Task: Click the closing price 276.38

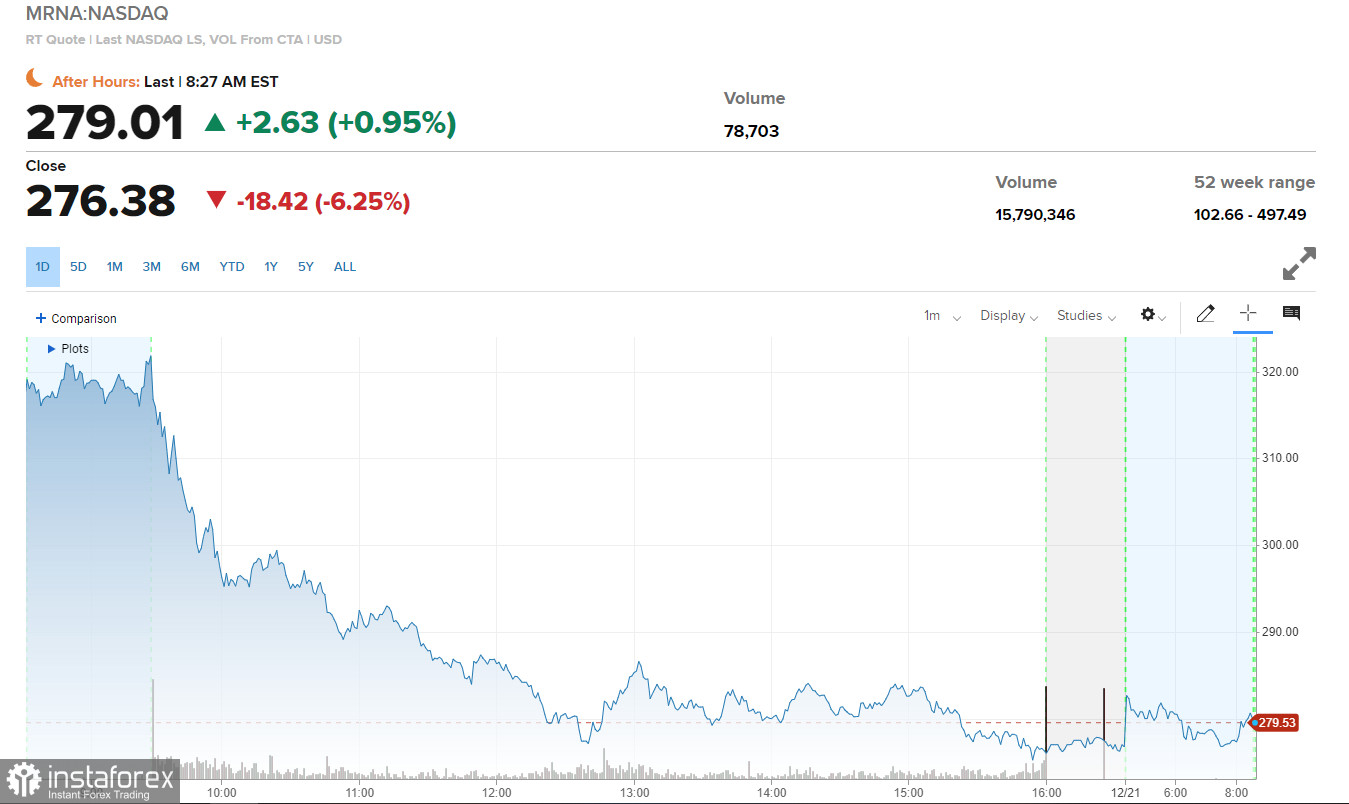Action: point(100,201)
